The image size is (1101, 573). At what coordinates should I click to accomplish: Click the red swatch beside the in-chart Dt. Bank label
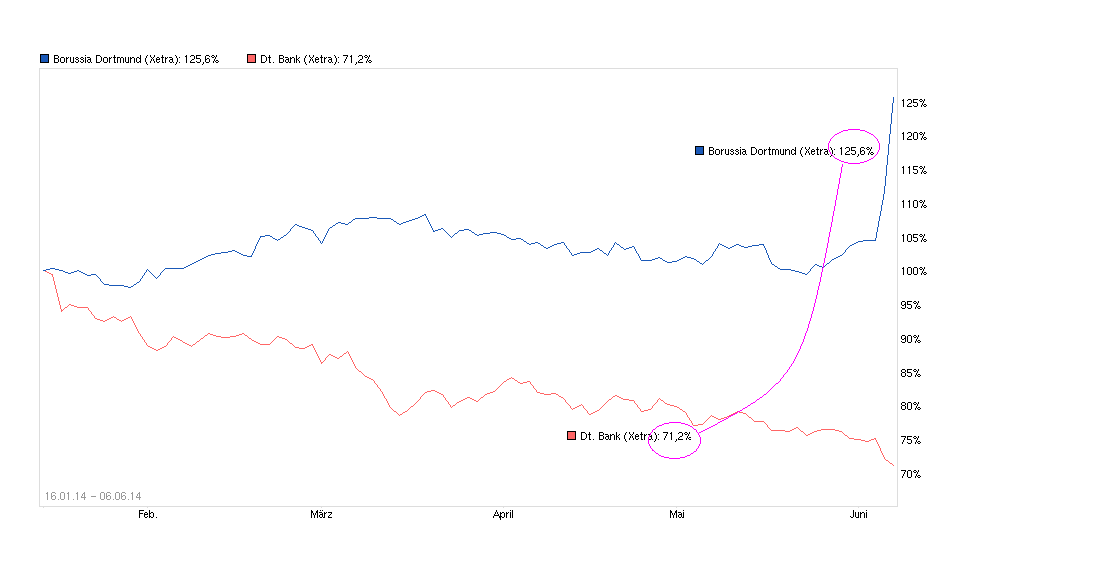point(572,436)
